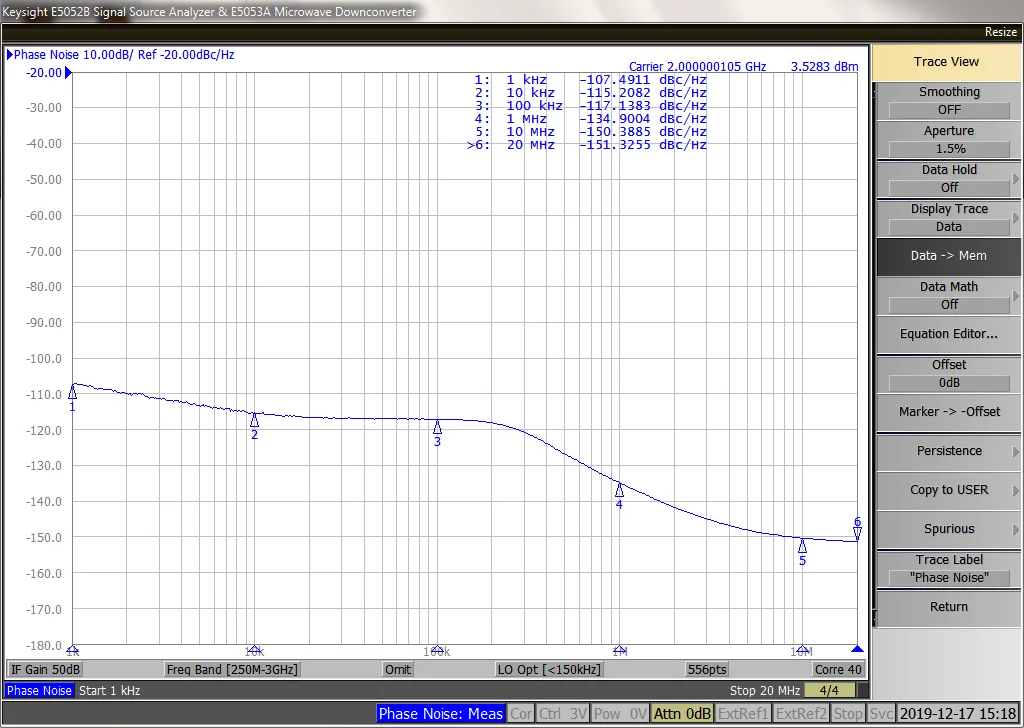This screenshot has height=728, width=1024.
Task: Expand the Persistence submenu
Action: [948, 451]
